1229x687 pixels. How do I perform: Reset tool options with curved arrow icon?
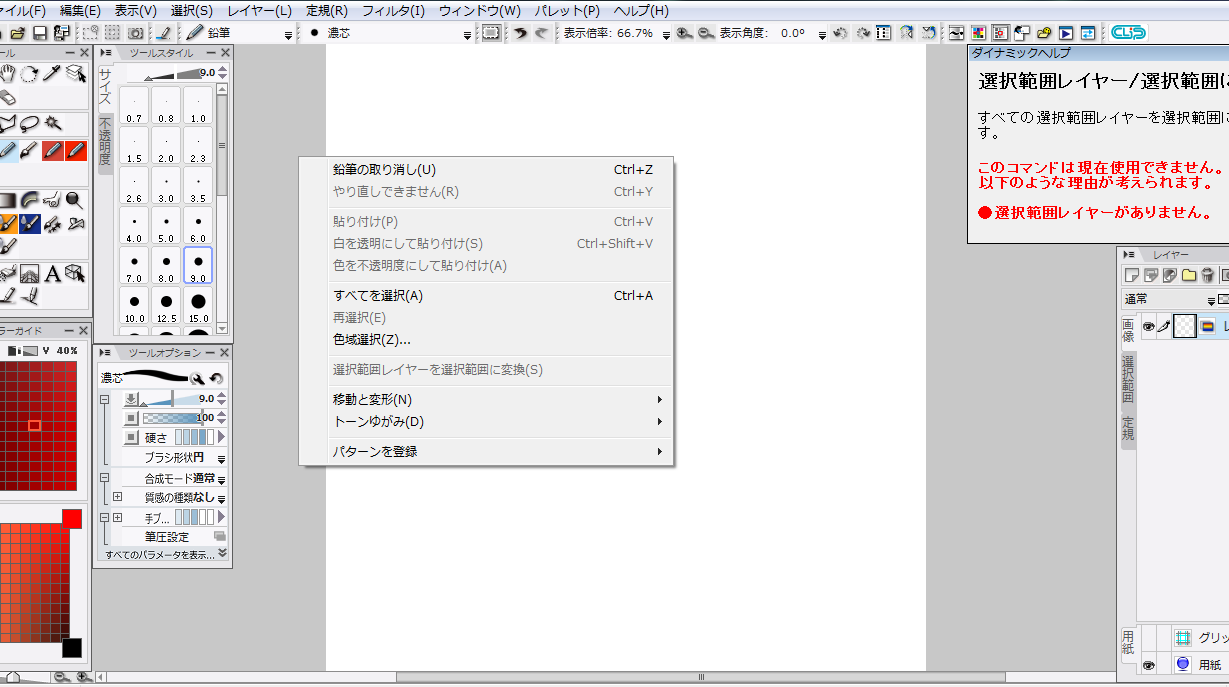tap(216, 378)
